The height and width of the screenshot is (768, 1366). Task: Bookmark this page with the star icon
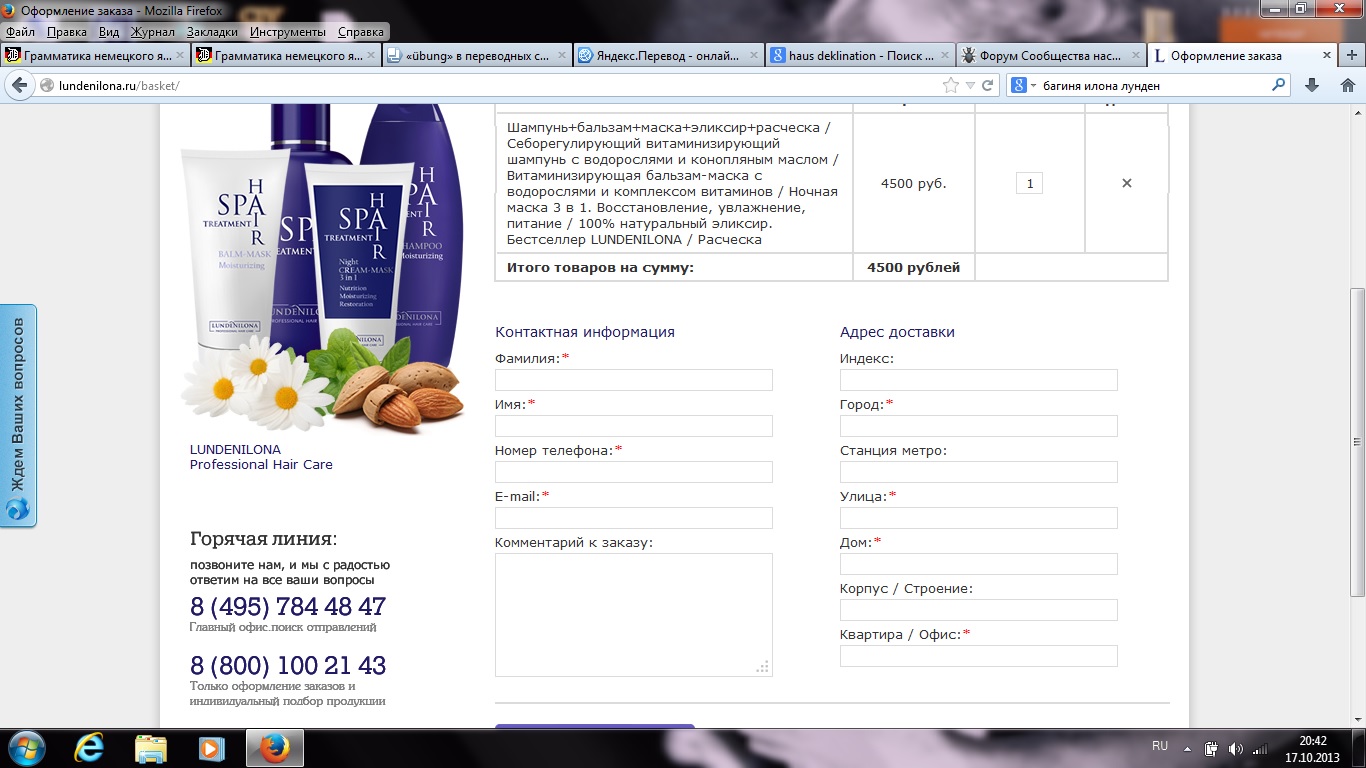[x=950, y=86]
